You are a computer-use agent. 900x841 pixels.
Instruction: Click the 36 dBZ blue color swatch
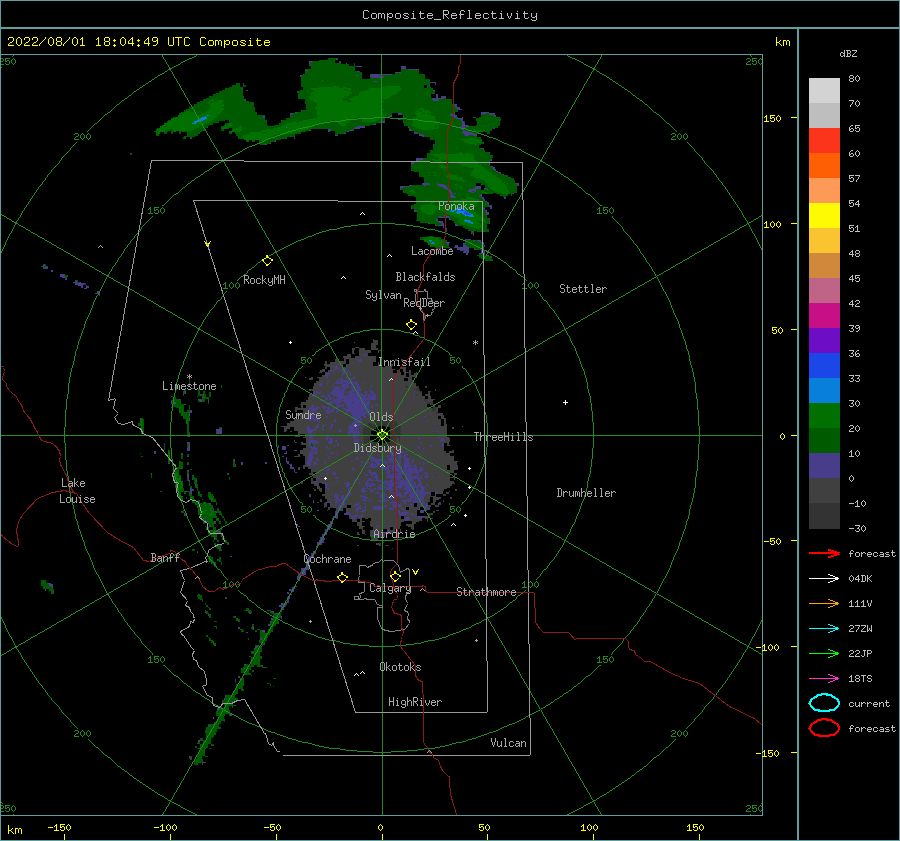824,365
